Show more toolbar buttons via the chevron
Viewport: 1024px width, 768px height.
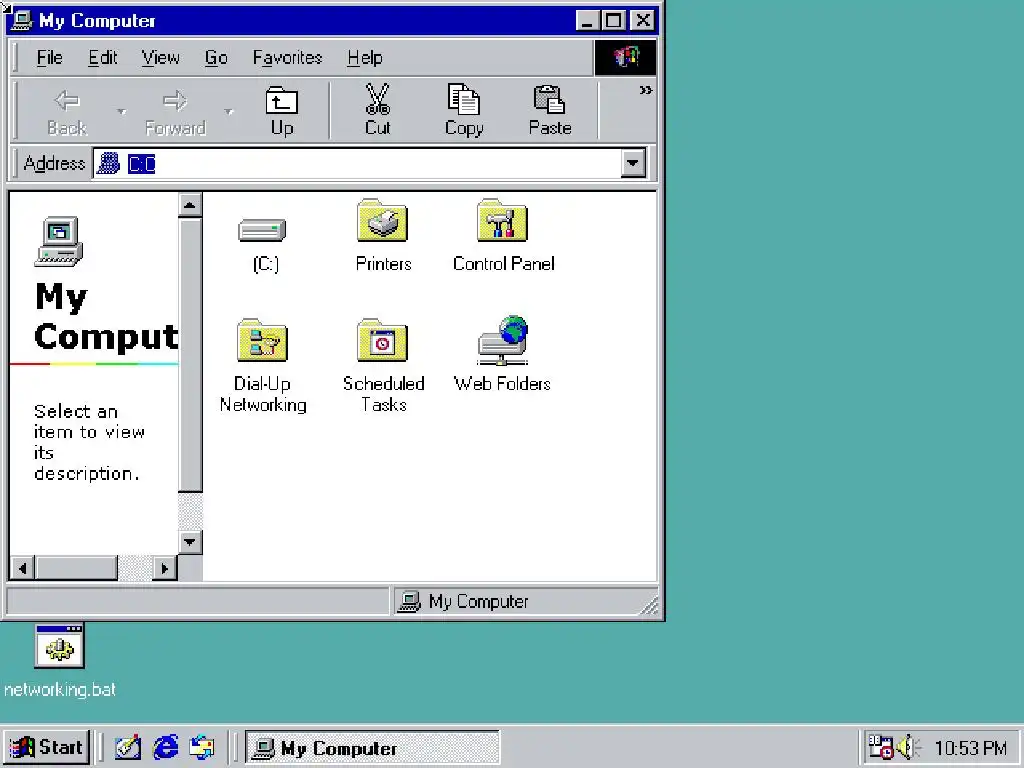645,90
